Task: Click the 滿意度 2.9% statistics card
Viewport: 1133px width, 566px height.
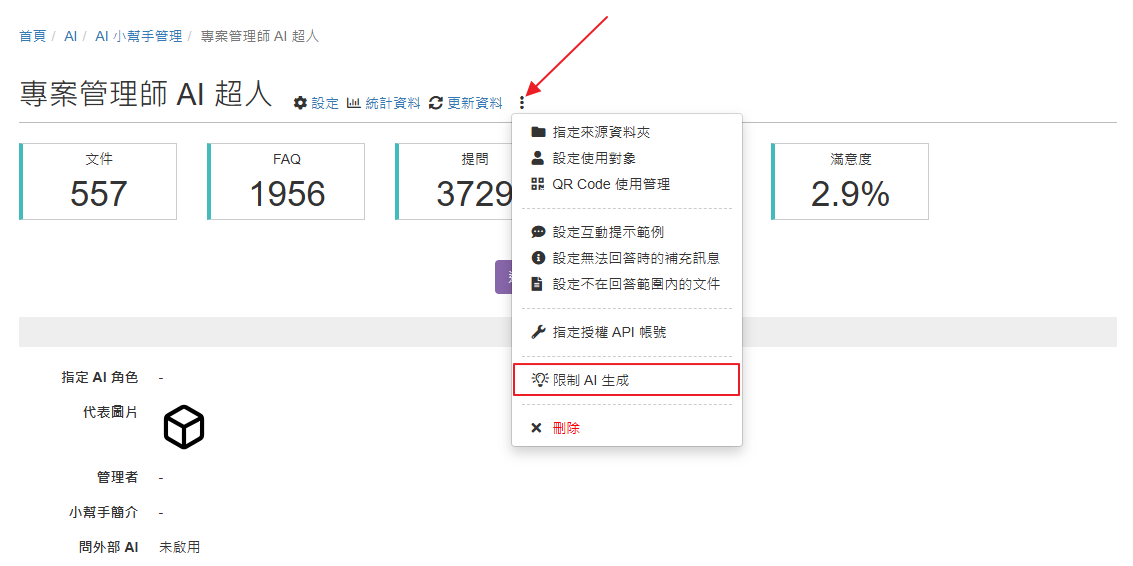Action: coord(850,181)
